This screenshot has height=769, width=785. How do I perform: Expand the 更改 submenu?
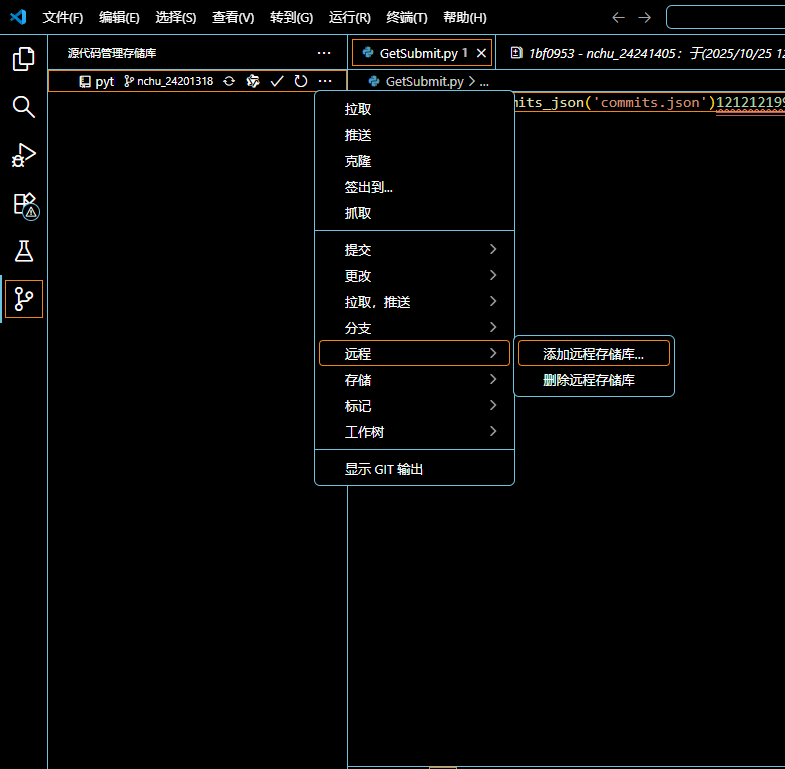coord(415,276)
